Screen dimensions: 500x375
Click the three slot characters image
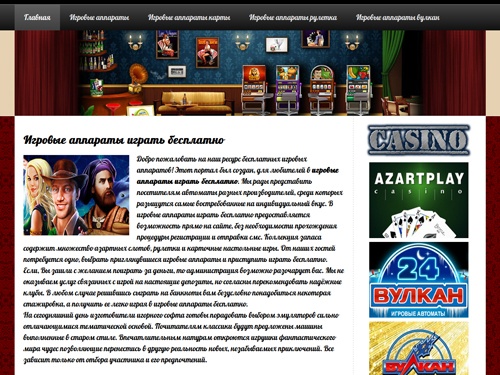pos(76,195)
